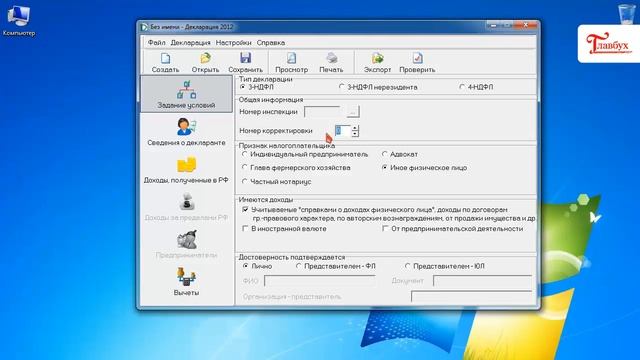Open Сведения о декларанте section
Viewport: 640px width, 360px height.
pyautogui.click(x=187, y=132)
